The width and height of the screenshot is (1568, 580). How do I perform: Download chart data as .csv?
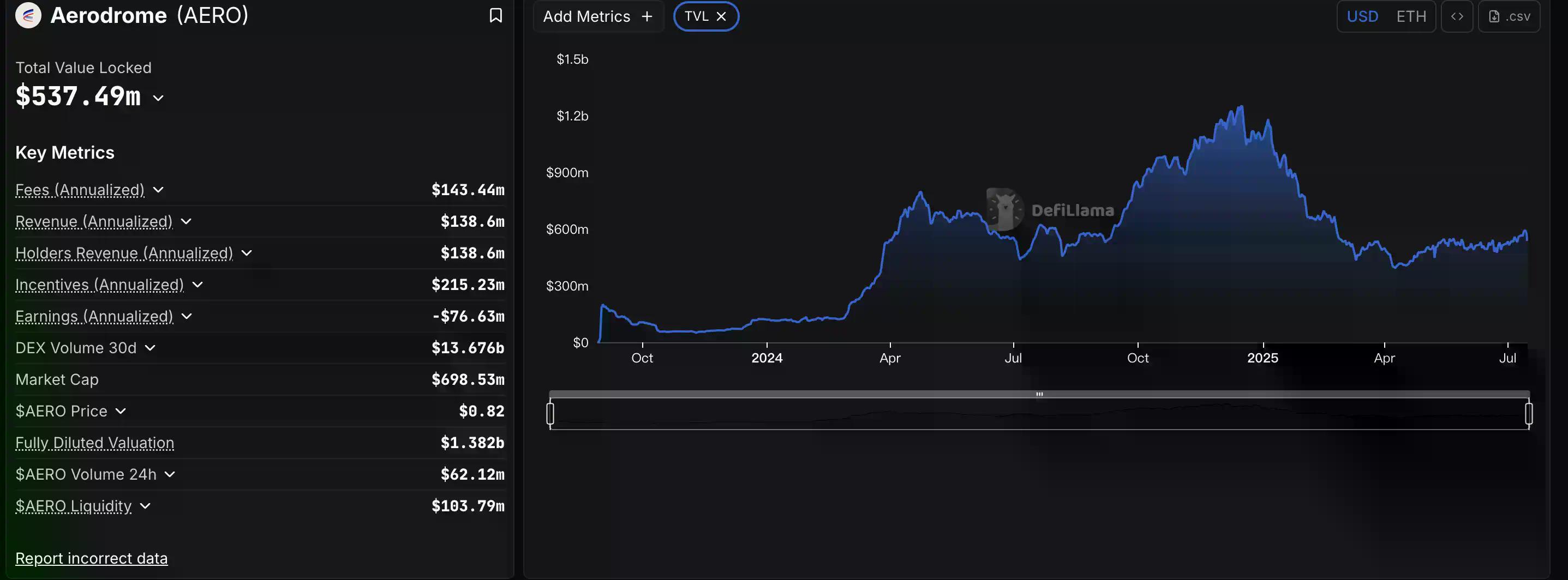1509,16
